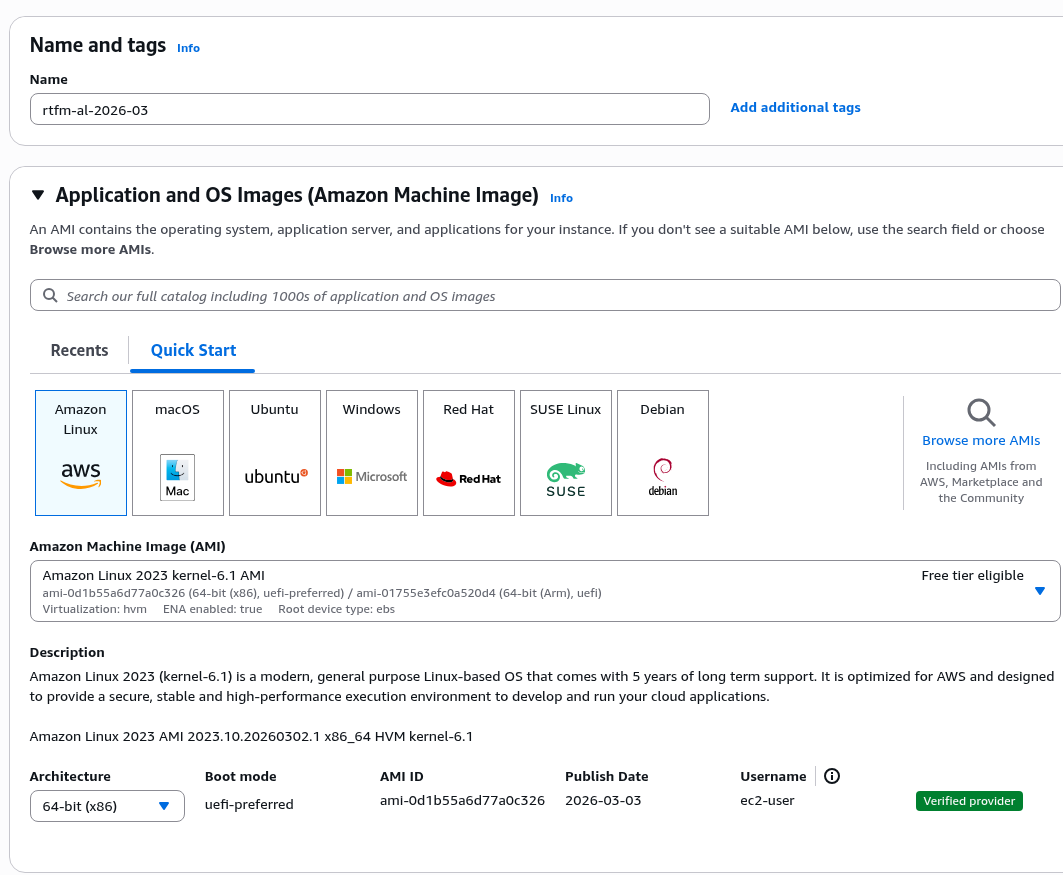Viewport: 1063px width, 875px height.
Task: Click the Name input field
Action: coord(369,109)
